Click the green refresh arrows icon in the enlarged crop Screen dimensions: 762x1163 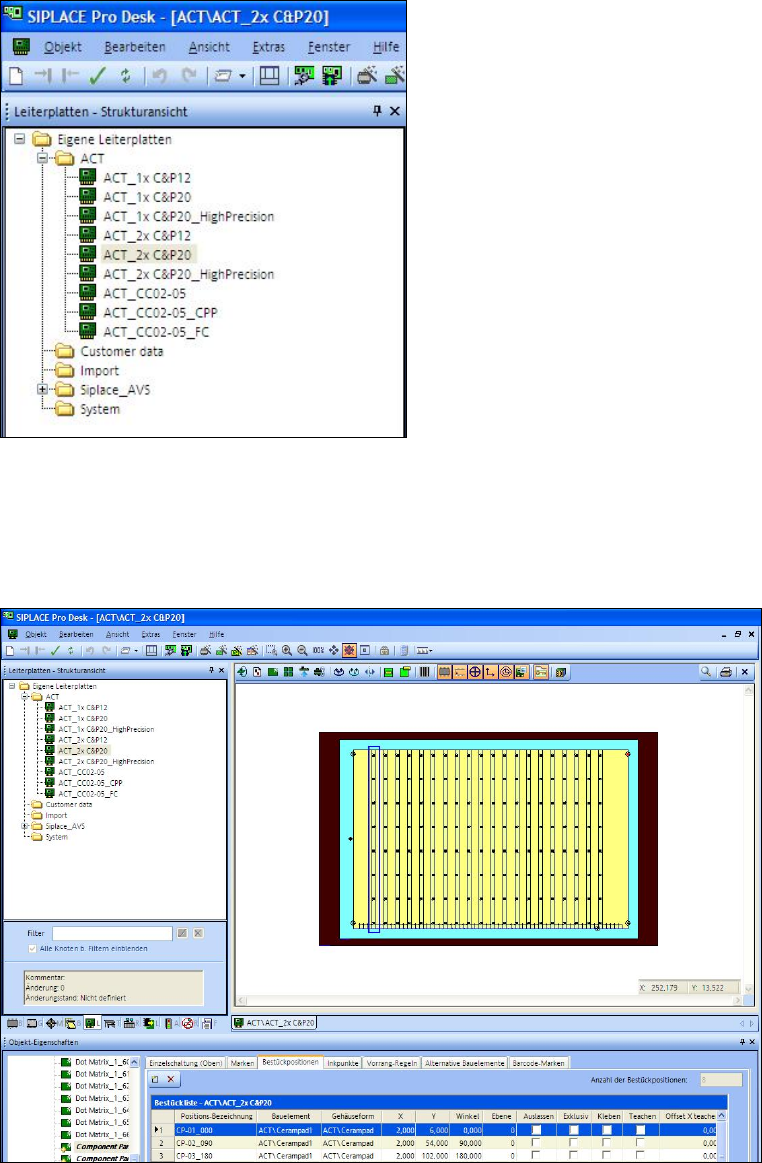point(125,76)
